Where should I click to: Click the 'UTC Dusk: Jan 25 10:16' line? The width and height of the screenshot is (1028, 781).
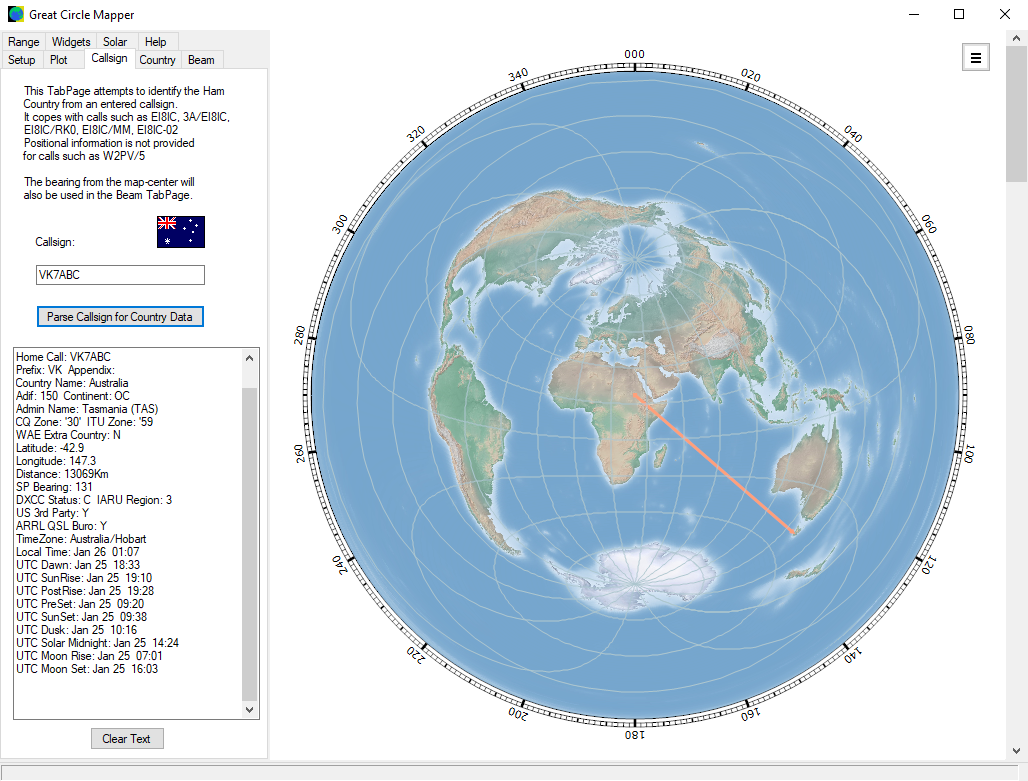(x=77, y=630)
